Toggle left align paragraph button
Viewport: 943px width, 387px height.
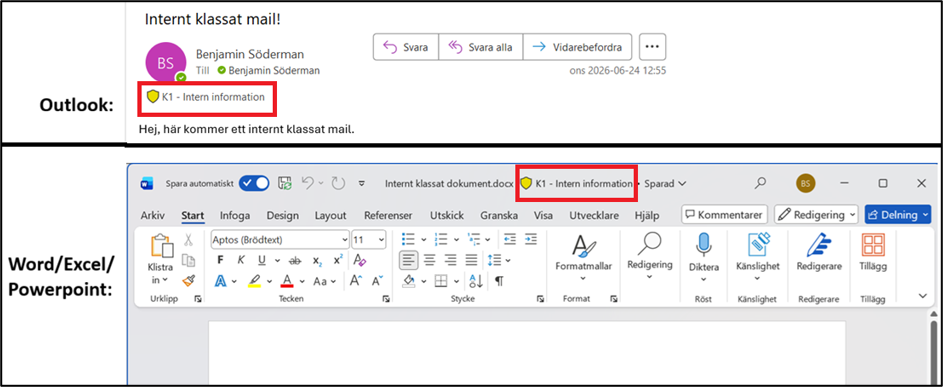coord(409,260)
